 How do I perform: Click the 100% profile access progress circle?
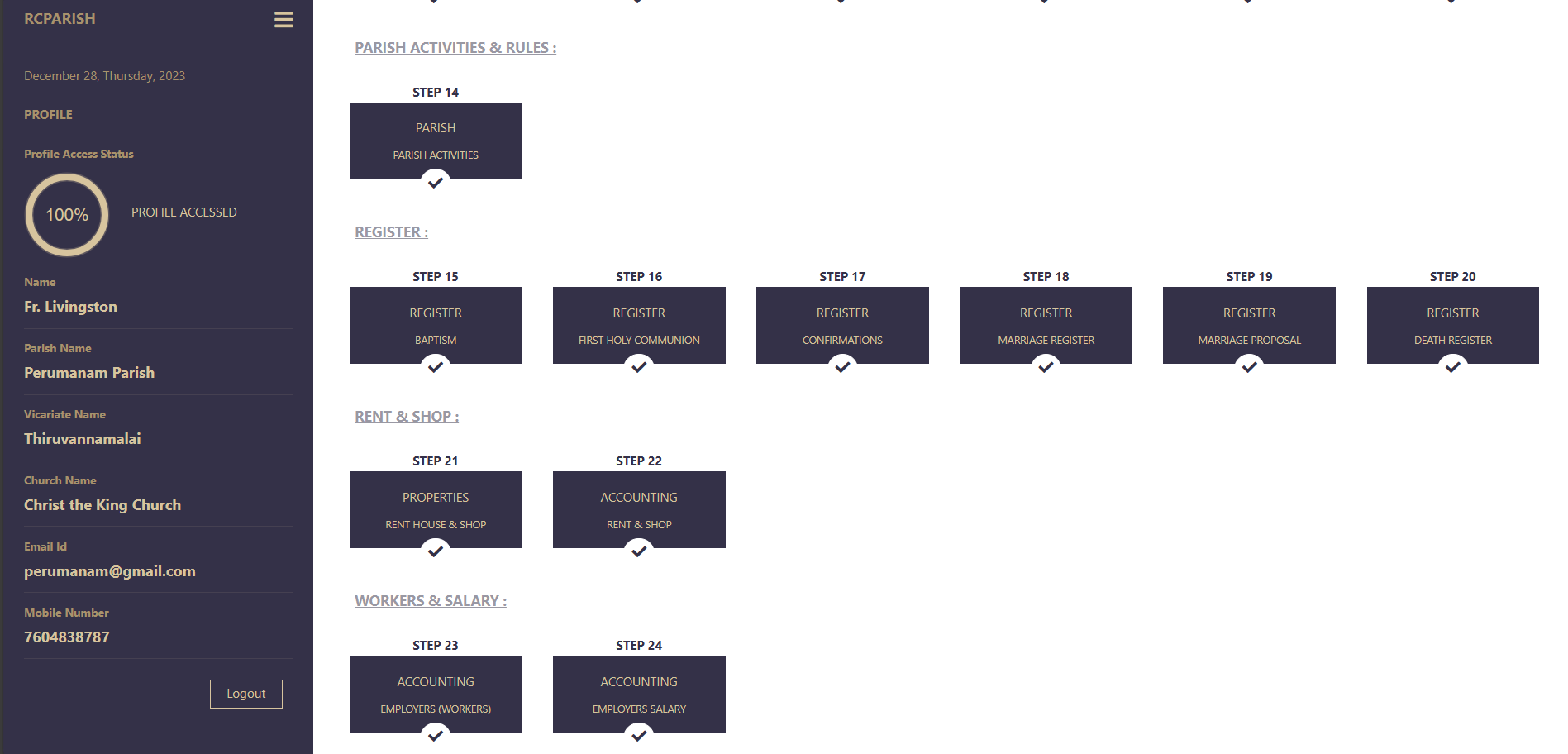point(67,215)
